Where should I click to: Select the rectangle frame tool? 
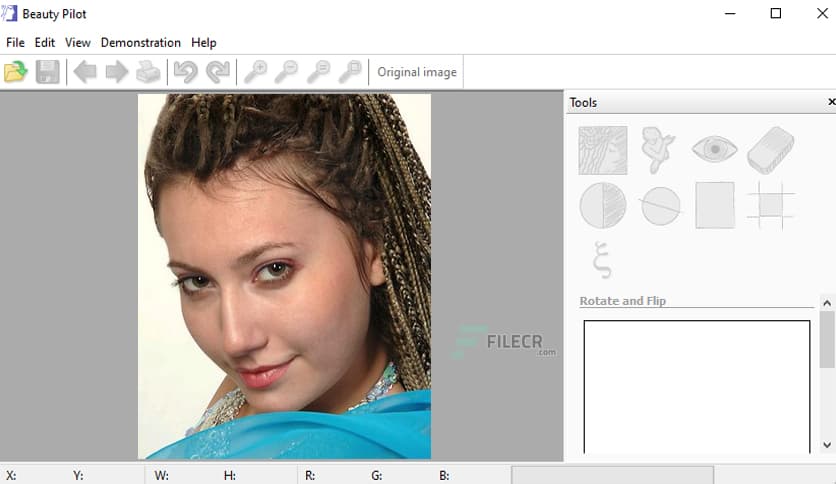715,205
